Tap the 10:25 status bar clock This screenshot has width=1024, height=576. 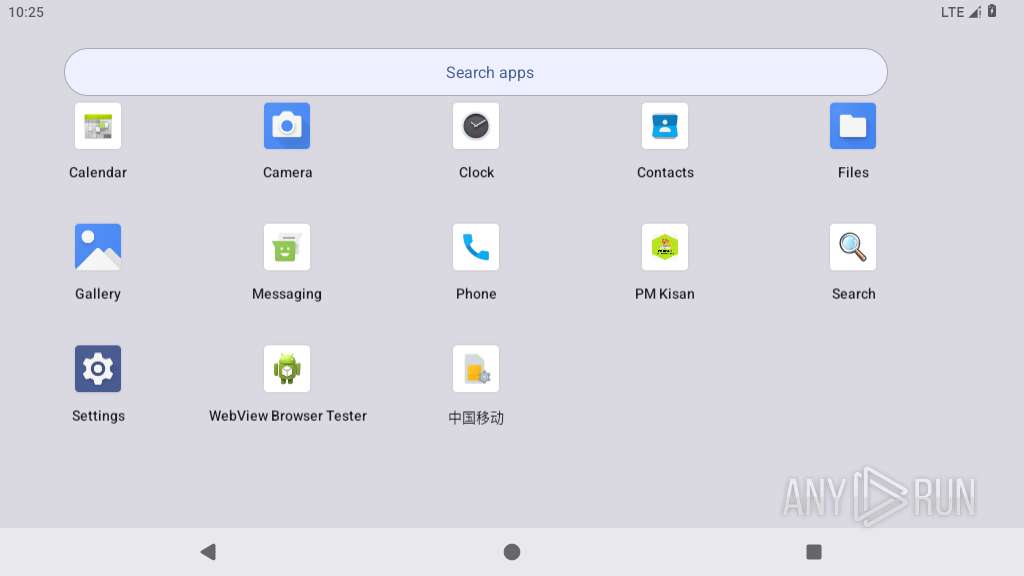[26, 12]
